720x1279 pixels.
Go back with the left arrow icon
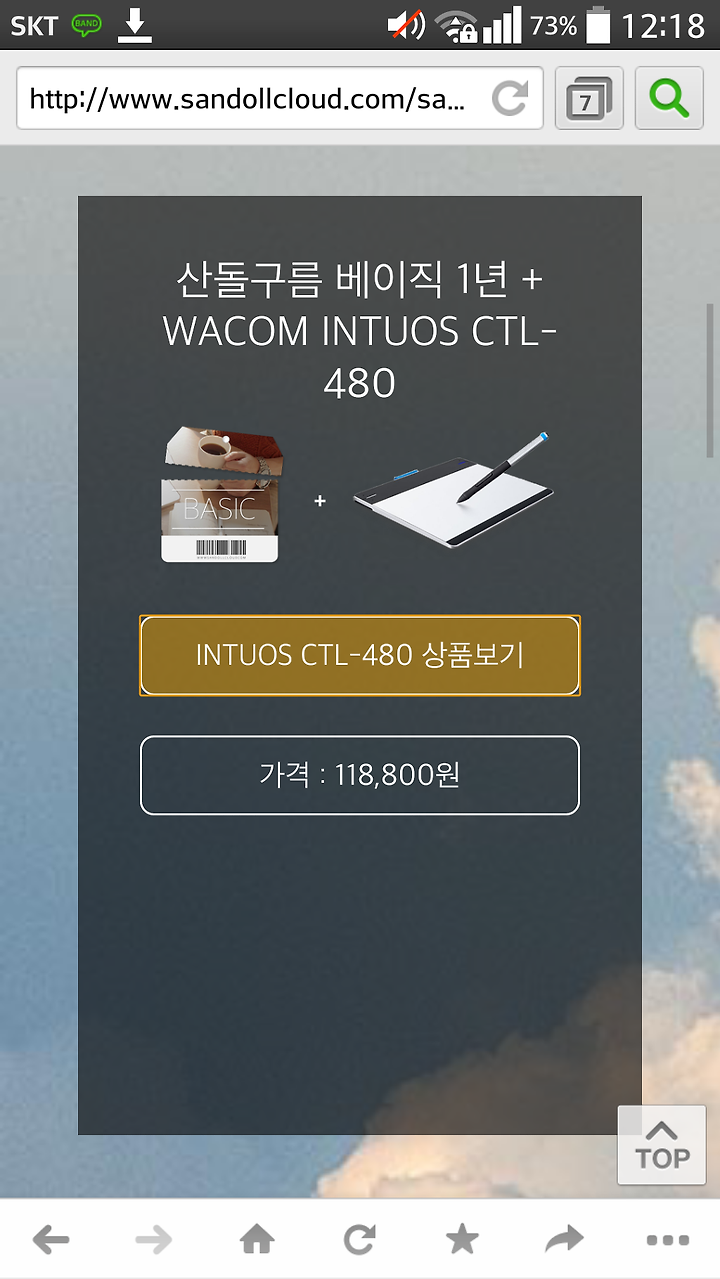point(51,1241)
